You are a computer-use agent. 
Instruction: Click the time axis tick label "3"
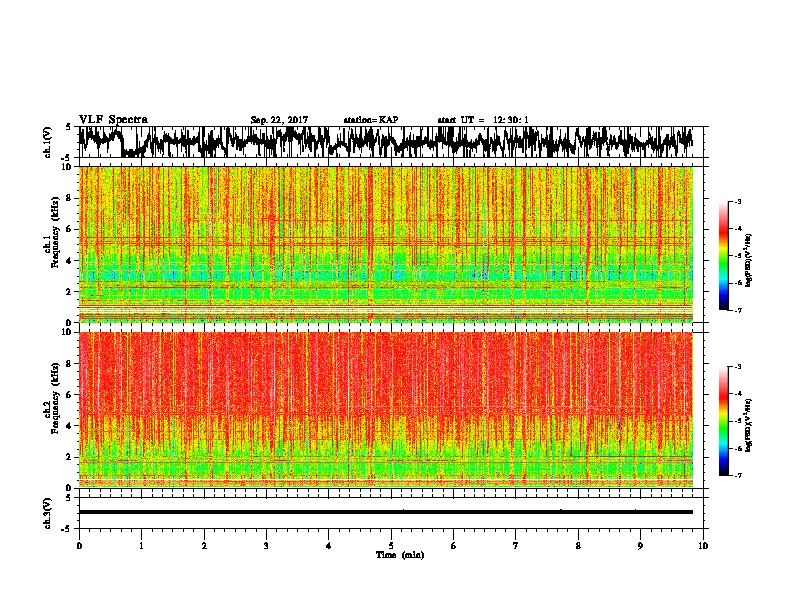pyautogui.click(x=266, y=546)
